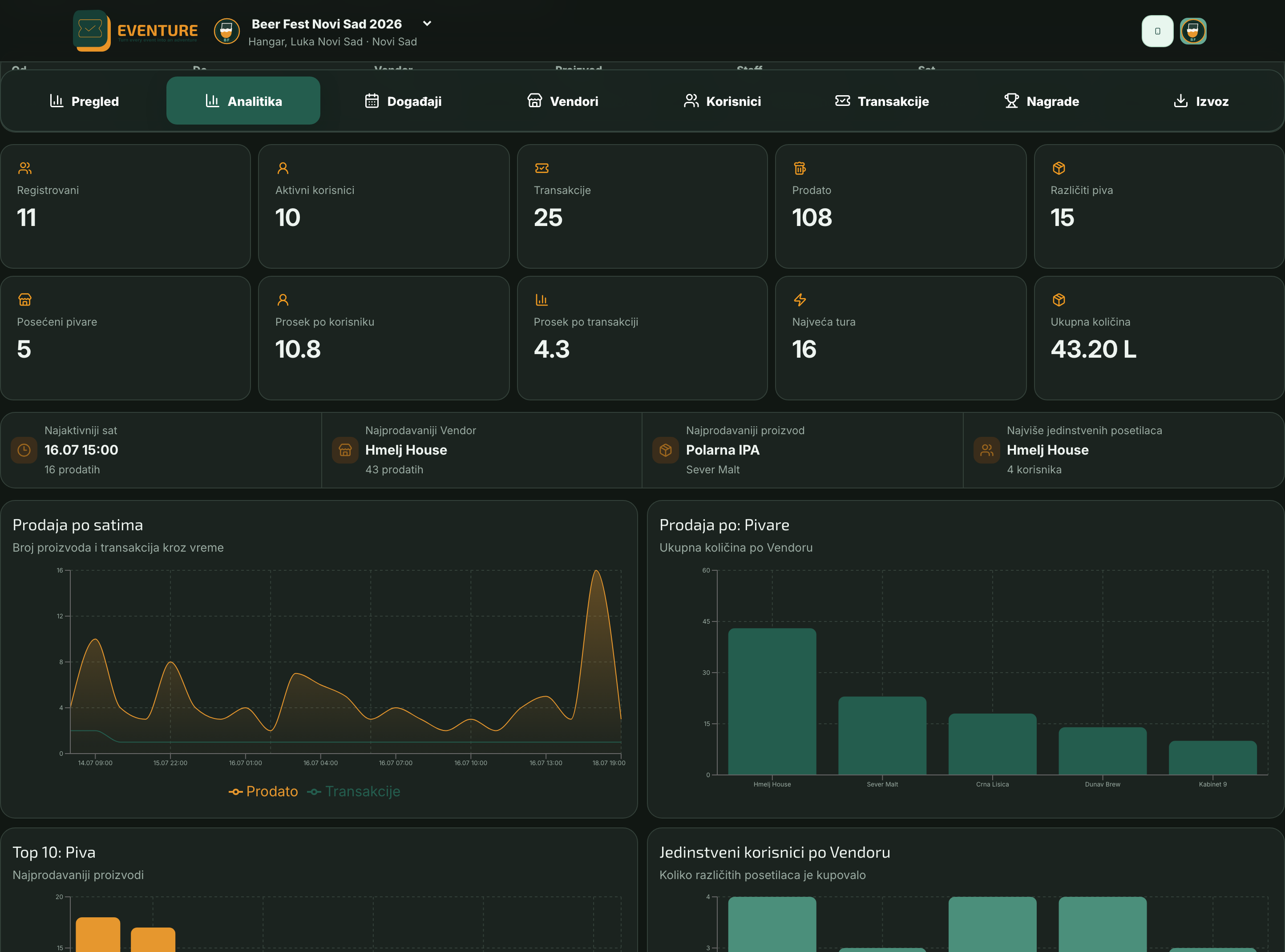Click the users icon on the Registrovani card
This screenshot has height=952, width=1285.
[x=25, y=168]
